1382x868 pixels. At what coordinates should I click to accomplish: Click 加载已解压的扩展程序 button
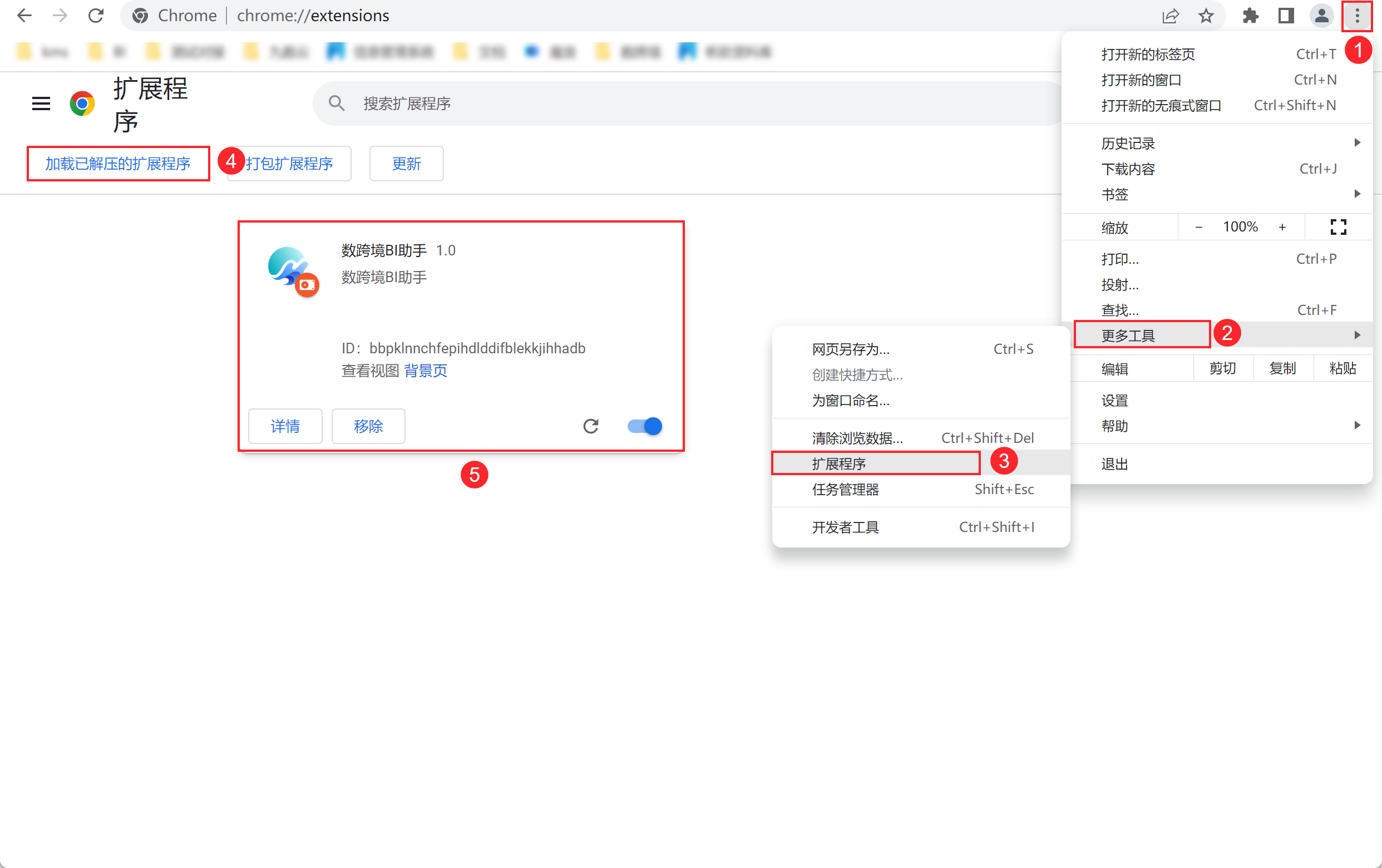(119, 164)
